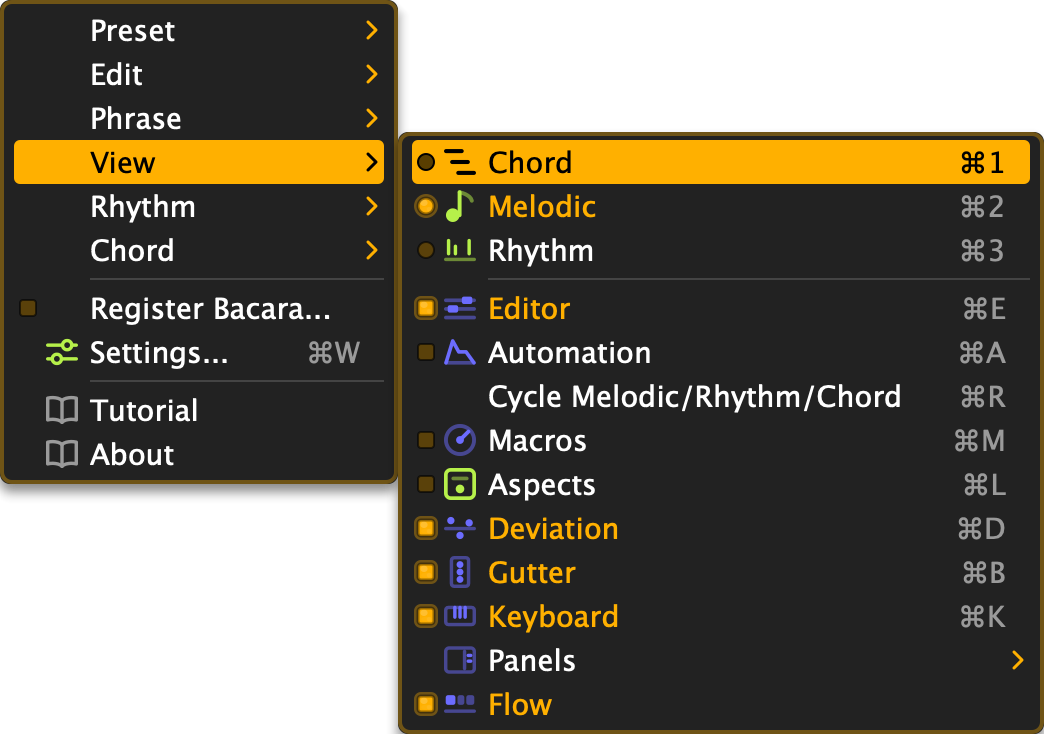The image size is (1044, 734).
Task: Select the Melodic view label
Action: pos(542,206)
